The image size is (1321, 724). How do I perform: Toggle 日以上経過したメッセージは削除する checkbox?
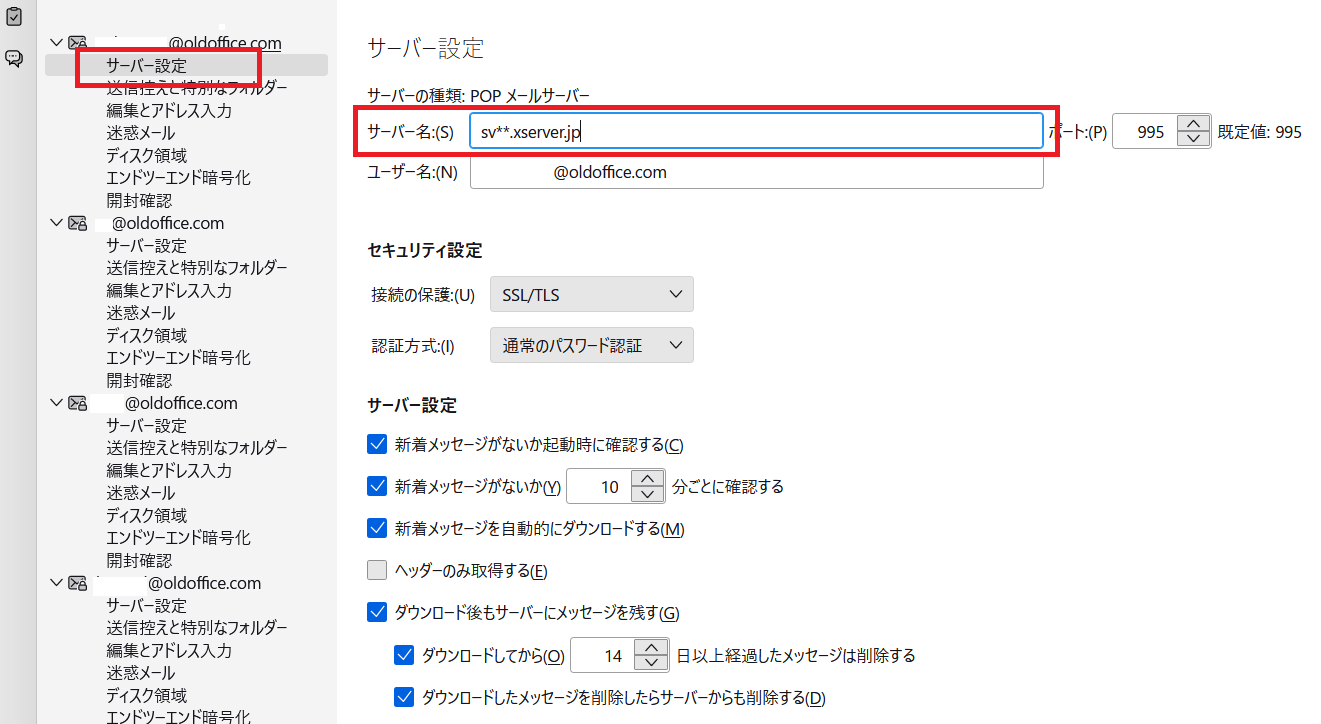(x=405, y=656)
